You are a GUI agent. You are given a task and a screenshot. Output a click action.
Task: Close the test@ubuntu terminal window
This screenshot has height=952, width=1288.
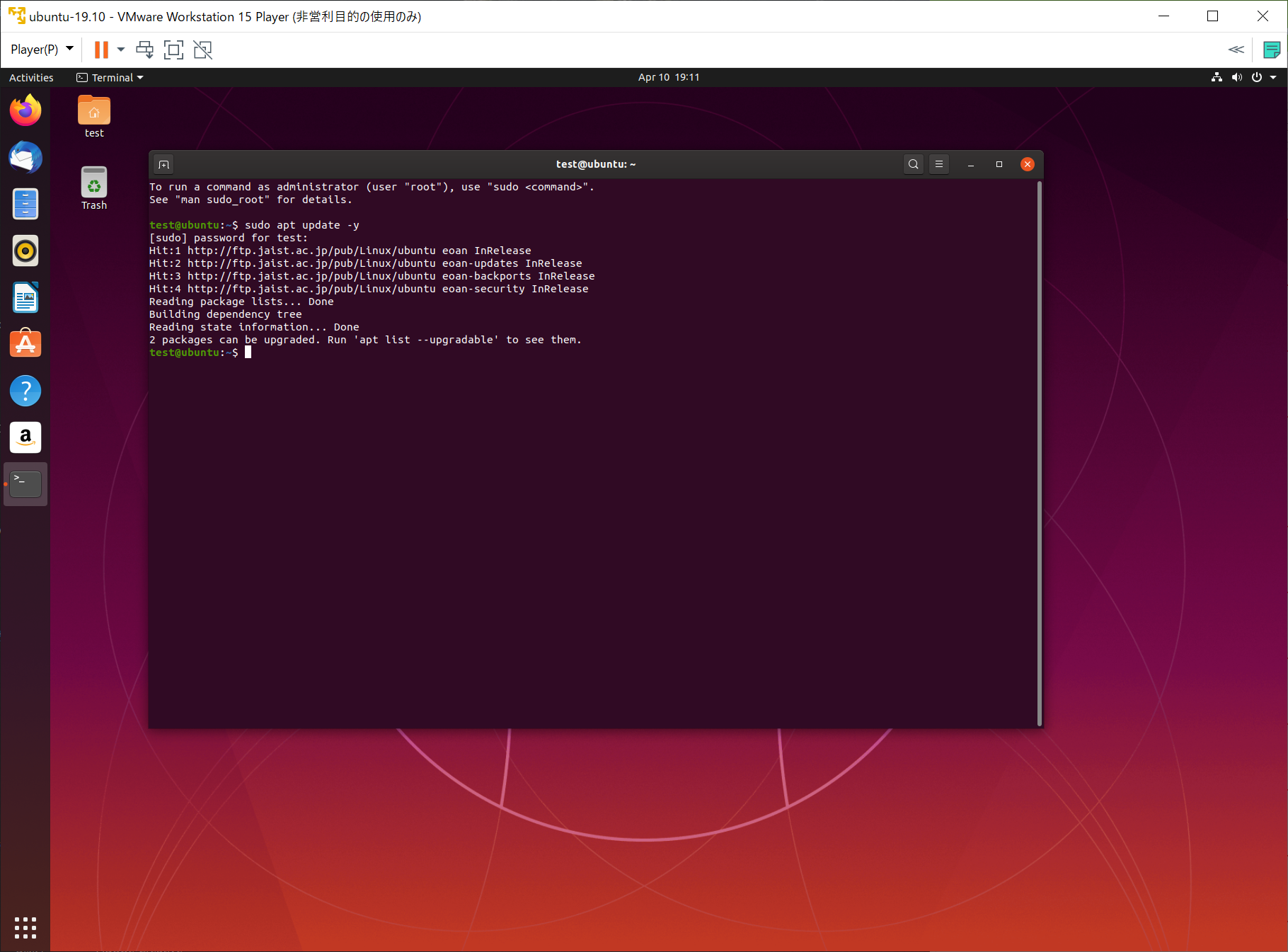(1028, 164)
